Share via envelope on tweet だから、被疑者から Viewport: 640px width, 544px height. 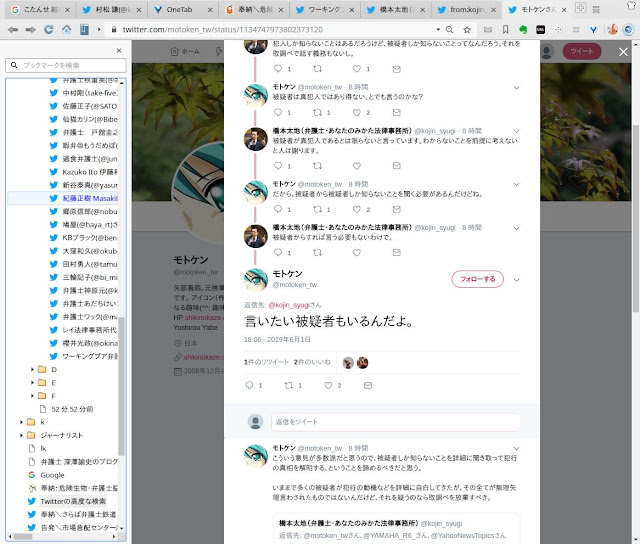[396, 209]
